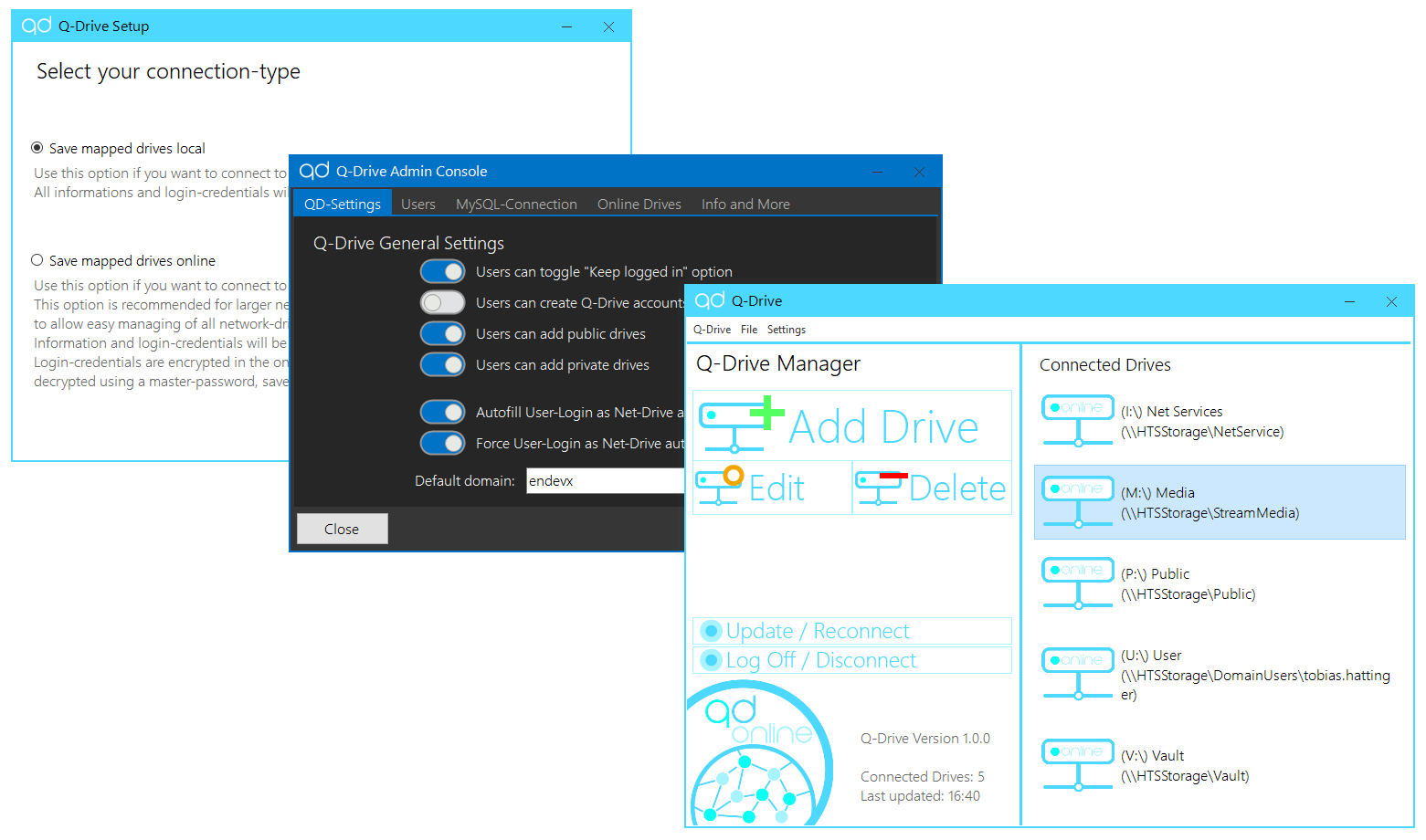Viewport: 1426px width, 840px height.
Task: Click the online drive icon for Public
Action: 1078,583
